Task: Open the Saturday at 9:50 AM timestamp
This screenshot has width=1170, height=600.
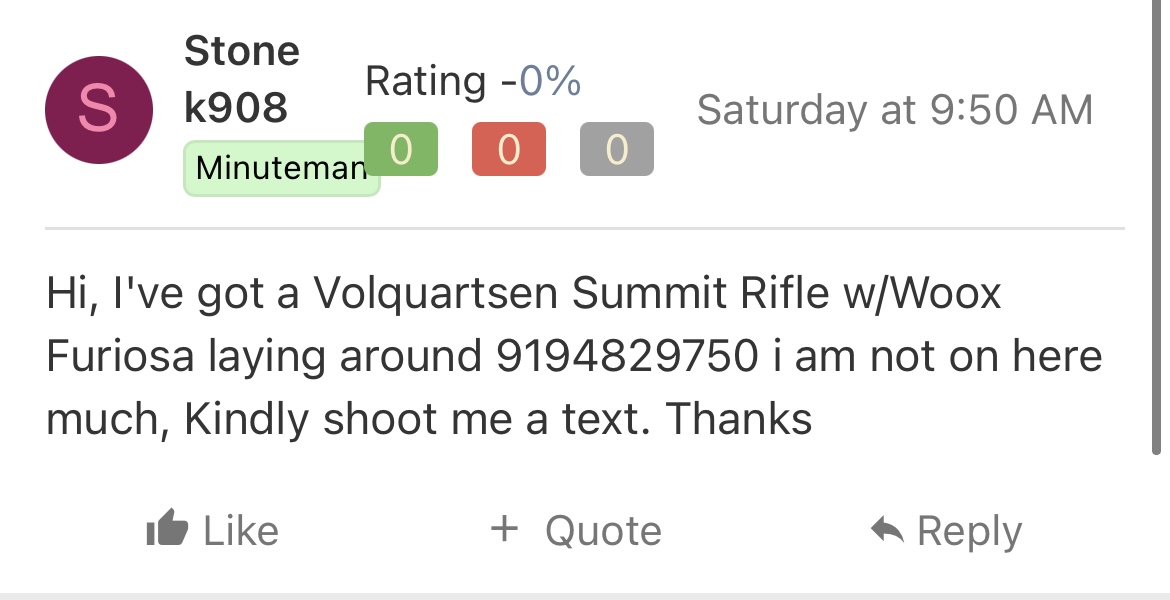Action: 895,110
